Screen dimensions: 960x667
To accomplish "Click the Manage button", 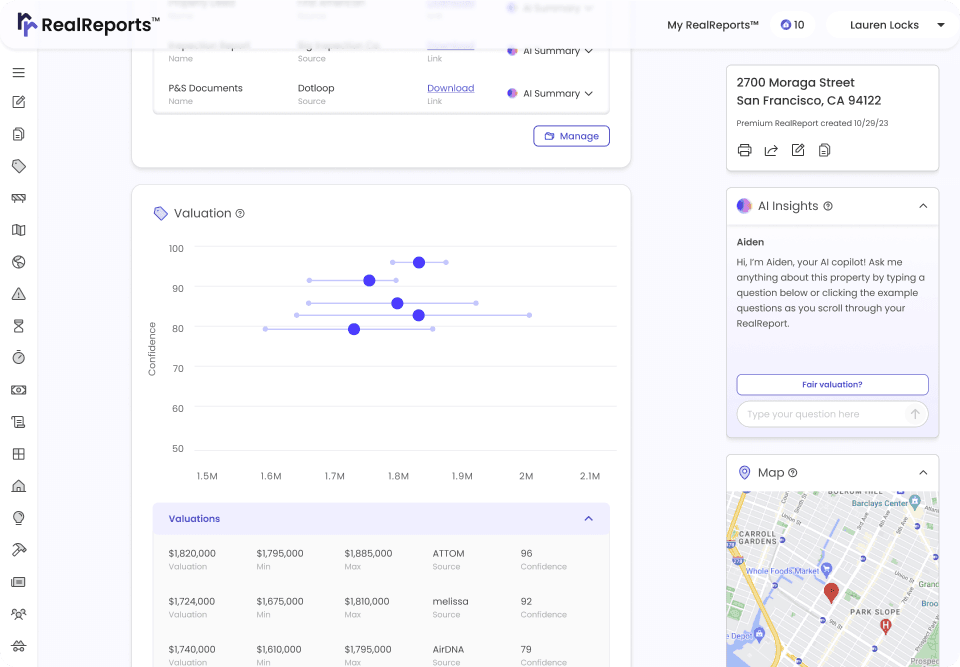I will 571,135.
